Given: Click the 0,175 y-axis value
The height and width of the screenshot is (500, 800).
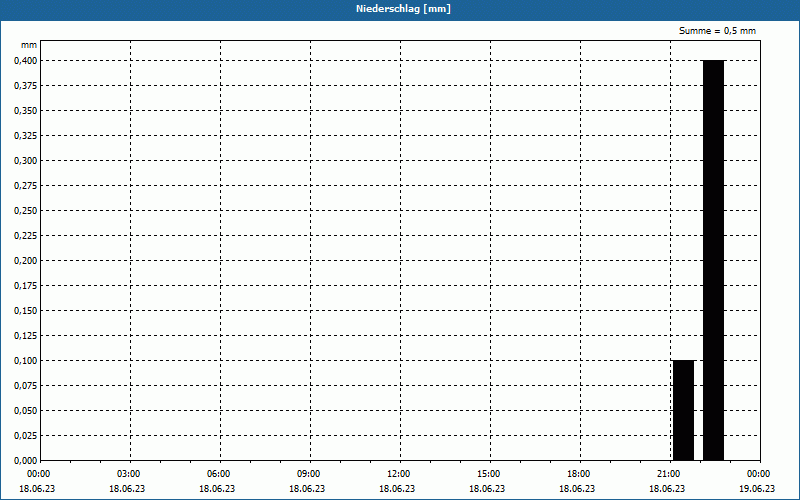Looking at the screenshot, I should point(26,286).
